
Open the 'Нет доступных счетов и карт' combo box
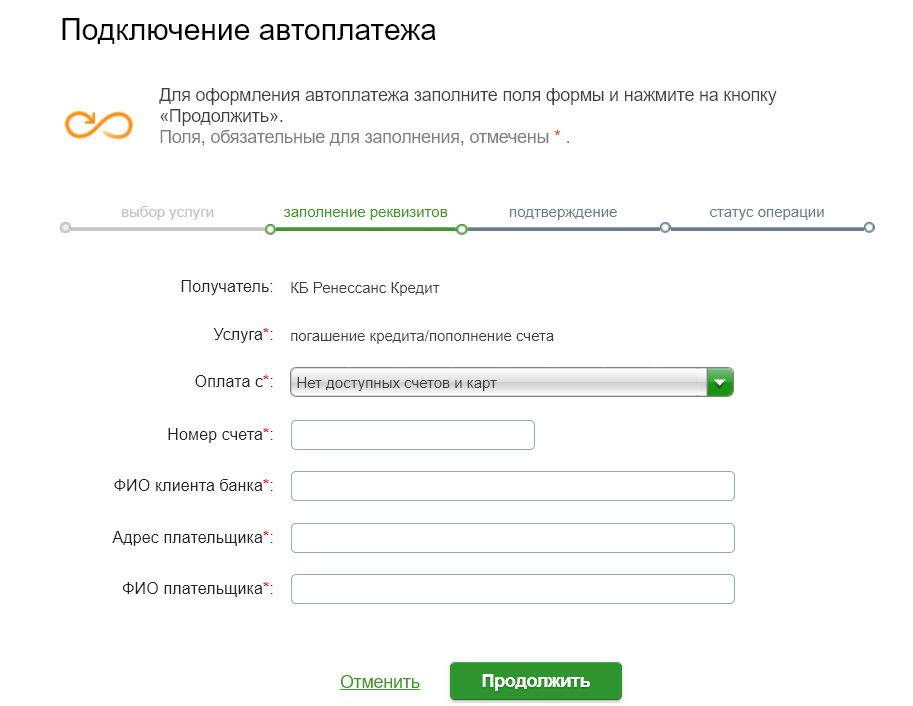511,382
